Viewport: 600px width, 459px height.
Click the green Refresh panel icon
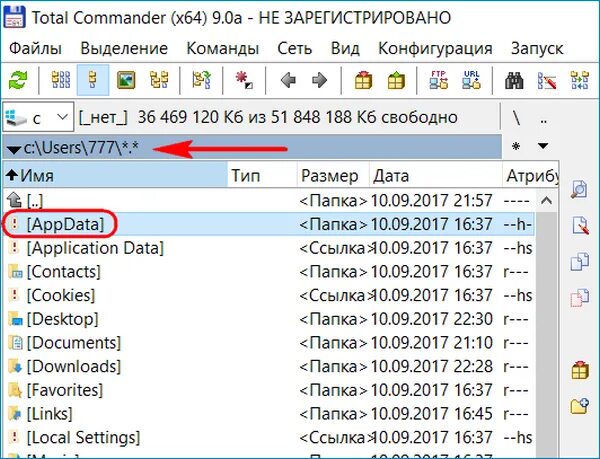(x=18, y=80)
